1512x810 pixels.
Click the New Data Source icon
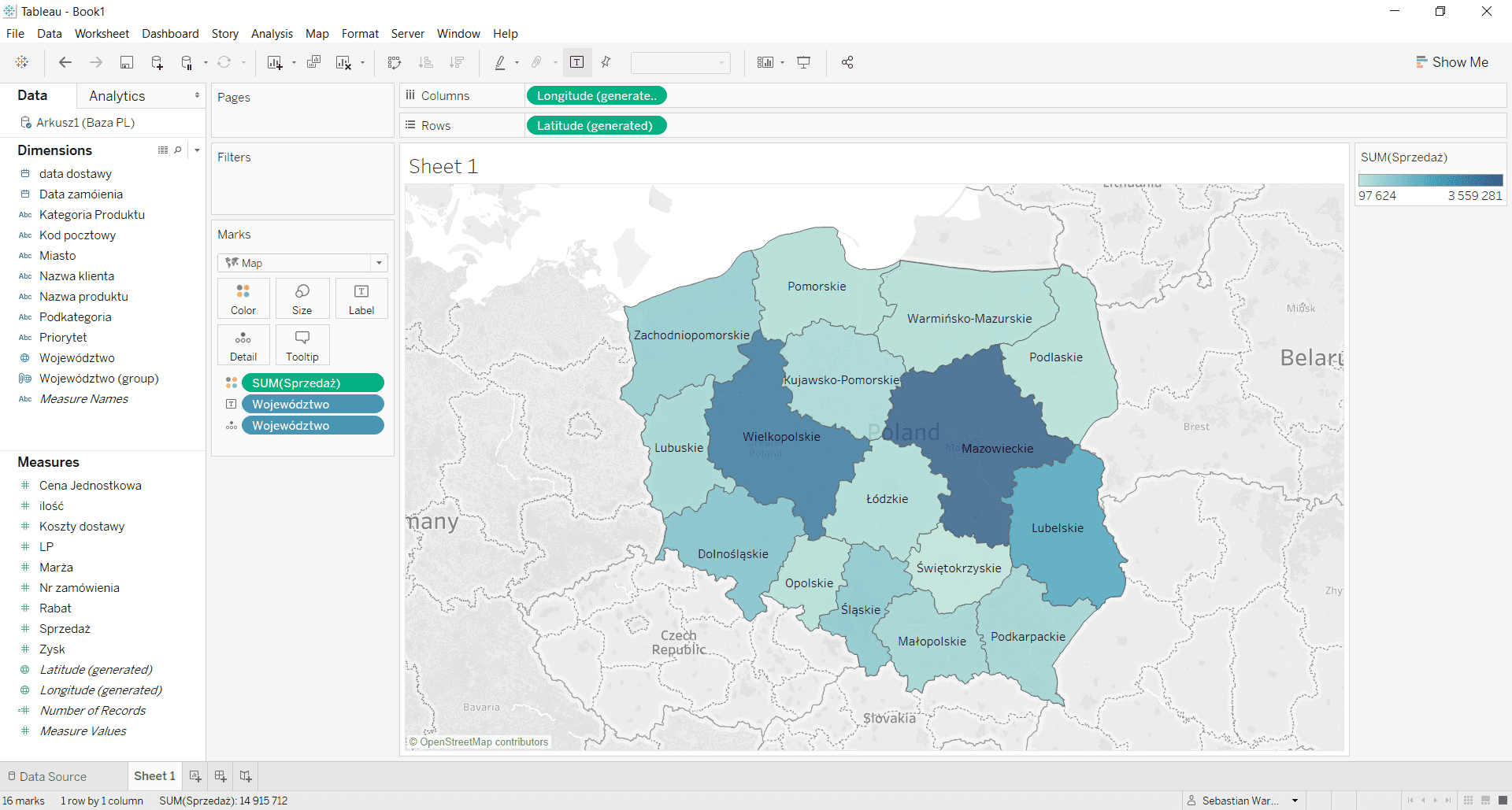pyautogui.click(x=157, y=63)
